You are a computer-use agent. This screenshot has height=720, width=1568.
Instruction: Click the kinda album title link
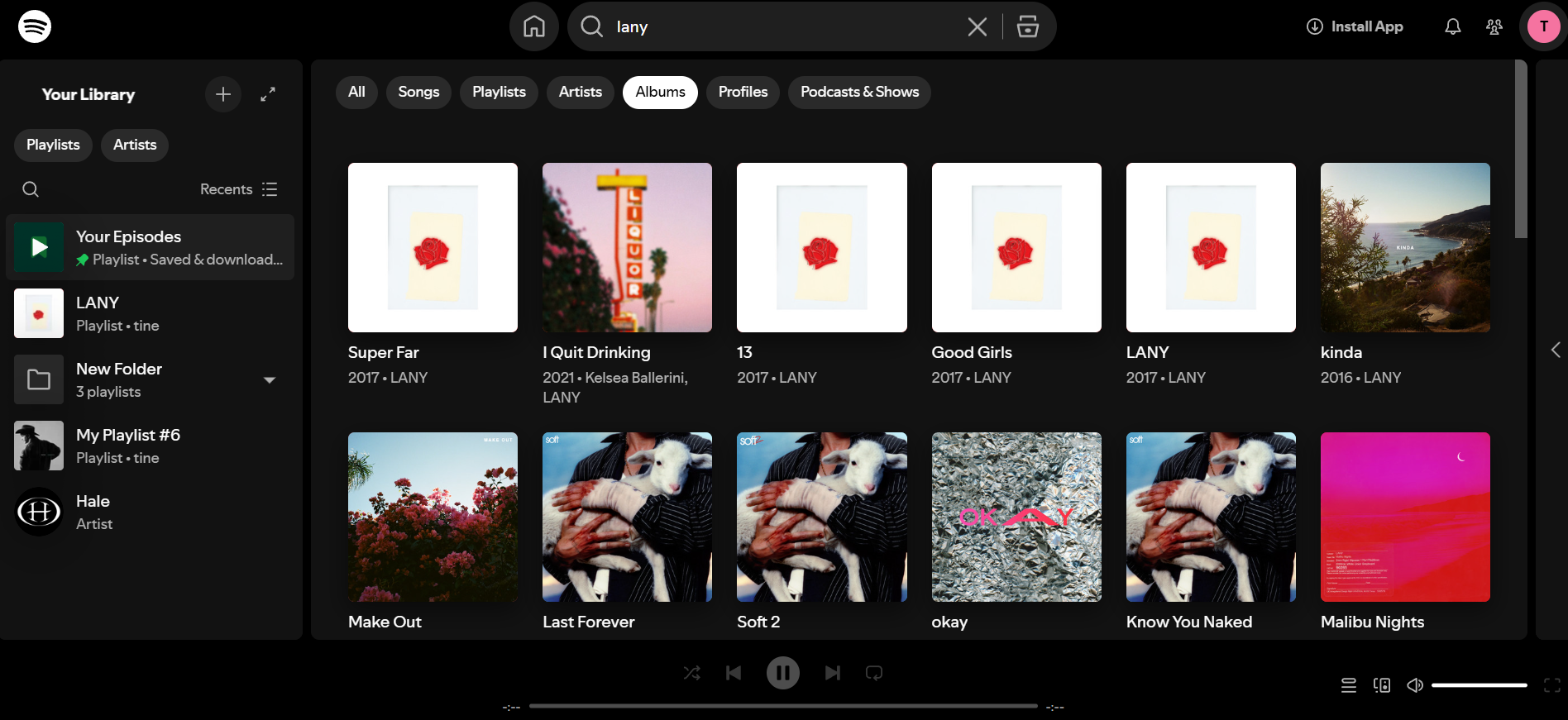pyautogui.click(x=1341, y=352)
